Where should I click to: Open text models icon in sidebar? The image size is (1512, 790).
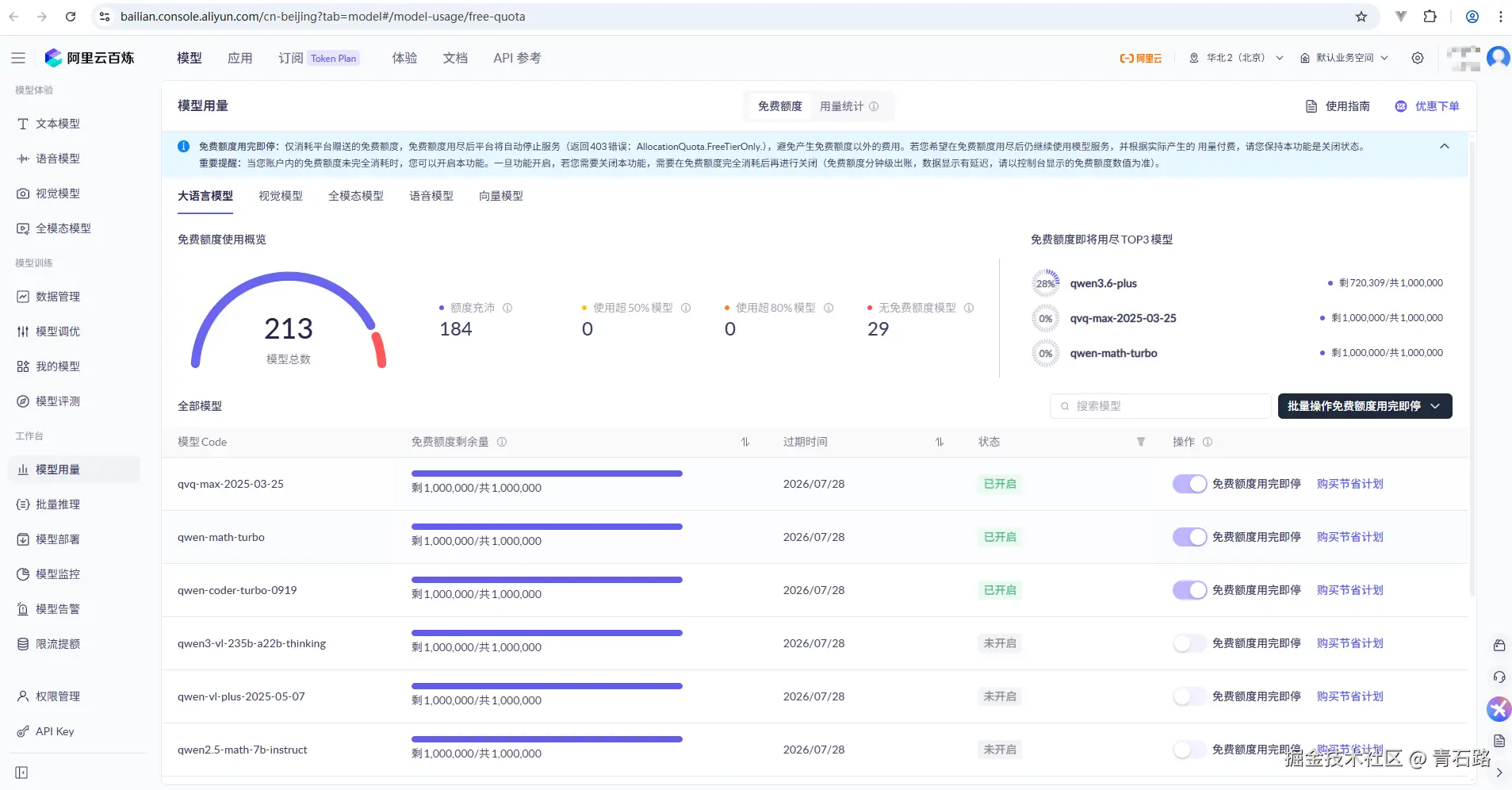pyautogui.click(x=23, y=124)
